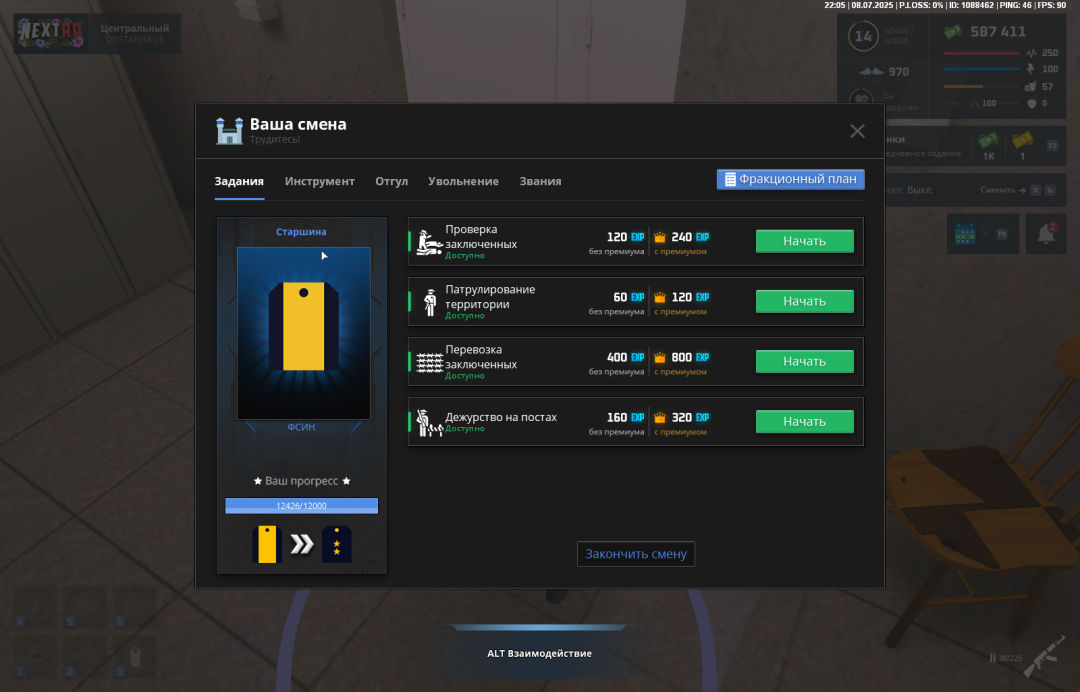Click the Проверка заключенных task icon

(x=429, y=242)
